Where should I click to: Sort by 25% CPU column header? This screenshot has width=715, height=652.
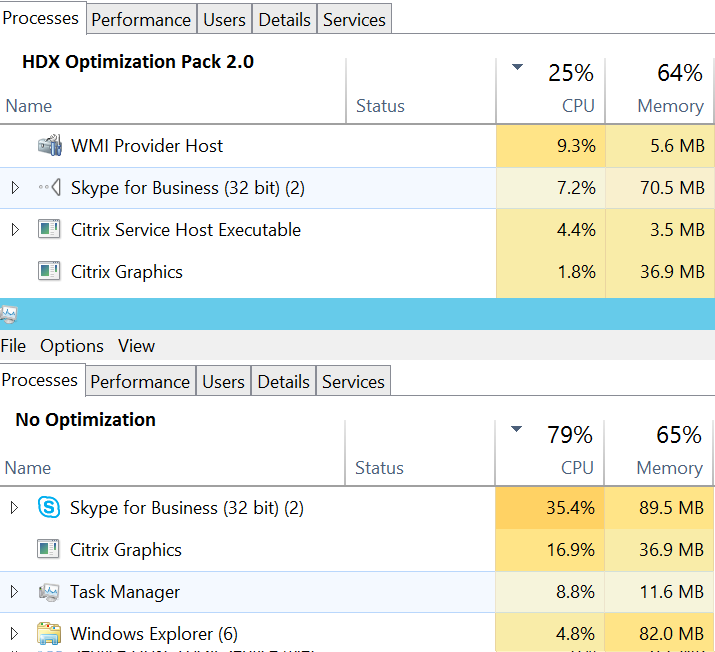pyautogui.click(x=551, y=90)
